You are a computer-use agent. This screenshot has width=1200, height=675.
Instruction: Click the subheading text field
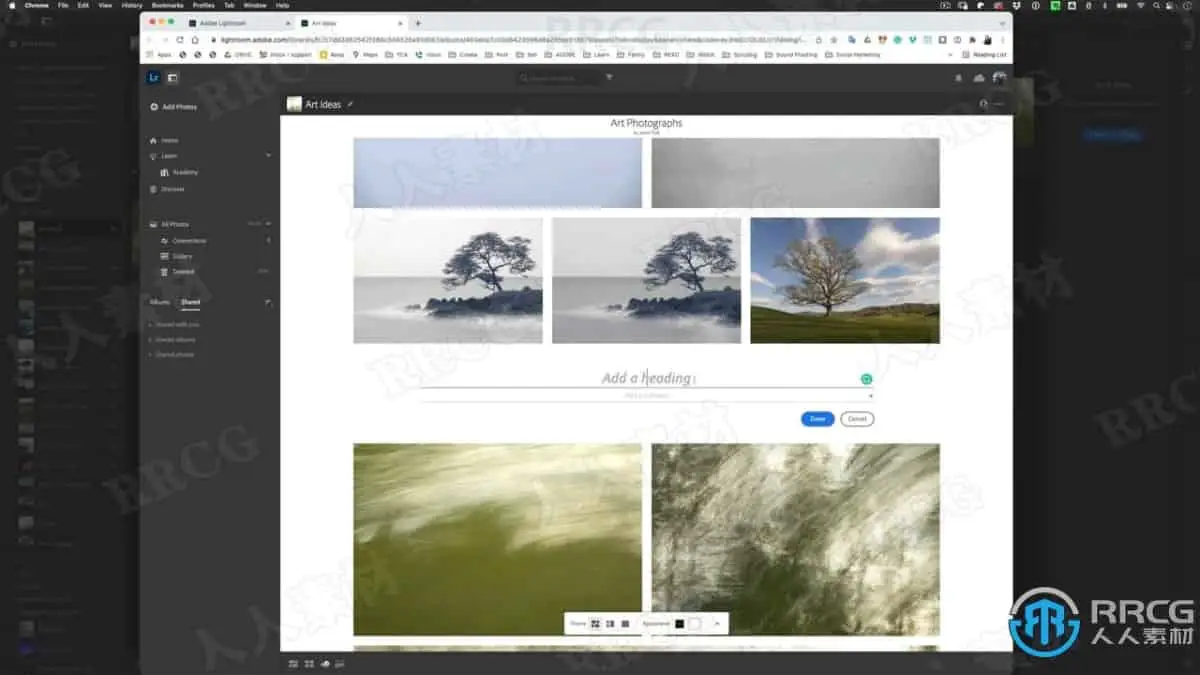pyautogui.click(x=646, y=396)
